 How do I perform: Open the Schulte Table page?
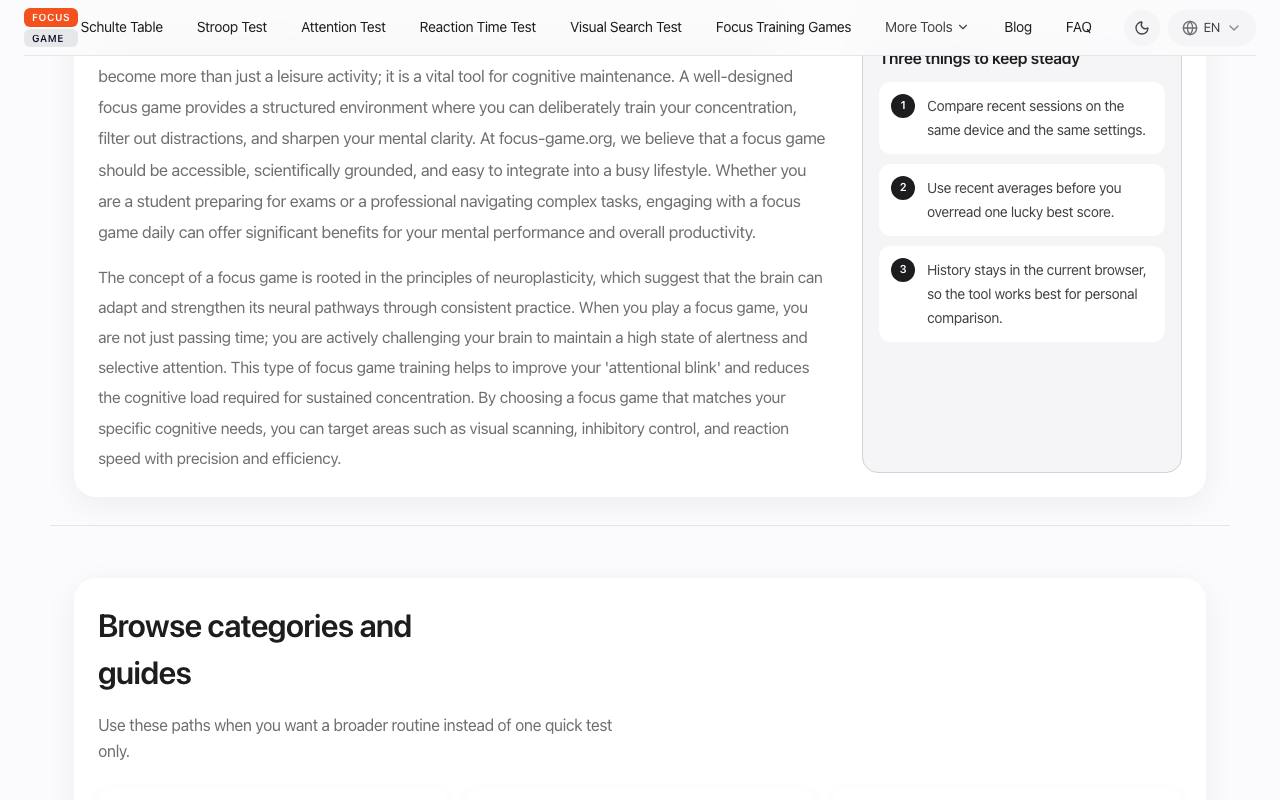click(x=122, y=27)
